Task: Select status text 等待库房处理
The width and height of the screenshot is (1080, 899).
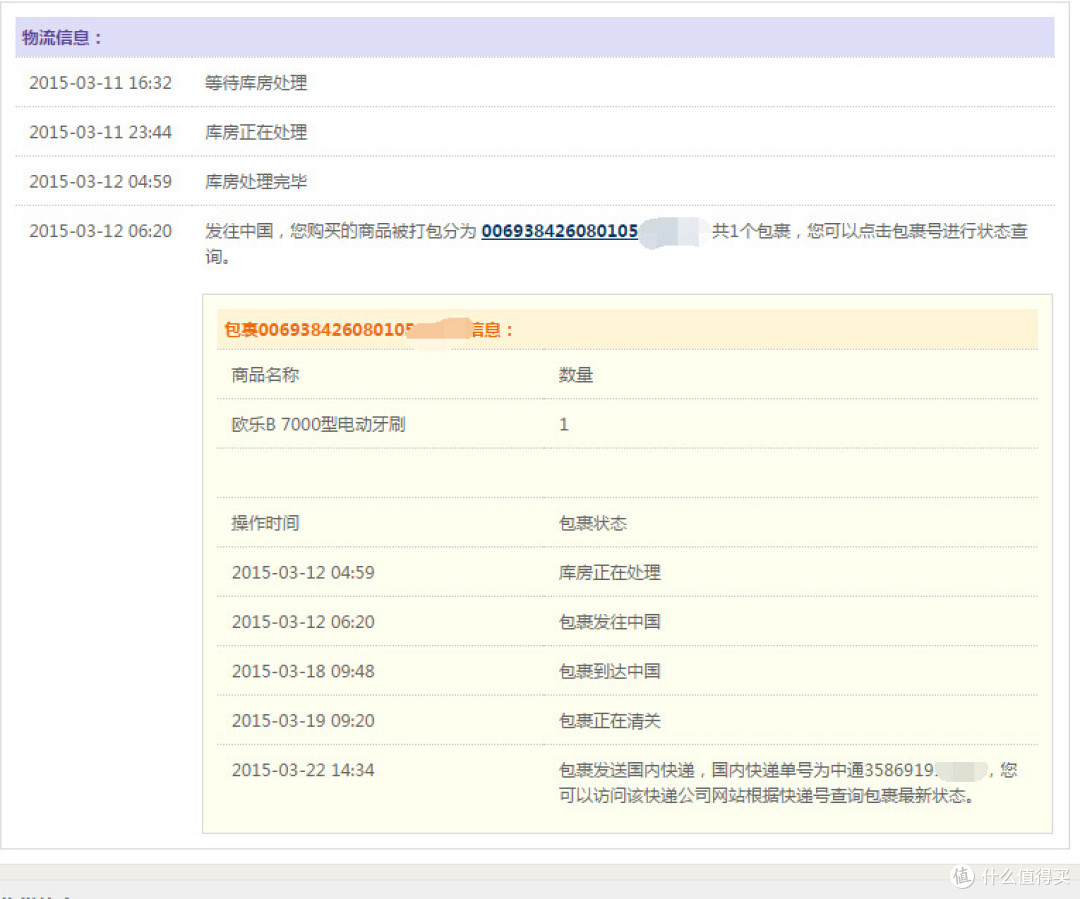Action: [x=256, y=83]
